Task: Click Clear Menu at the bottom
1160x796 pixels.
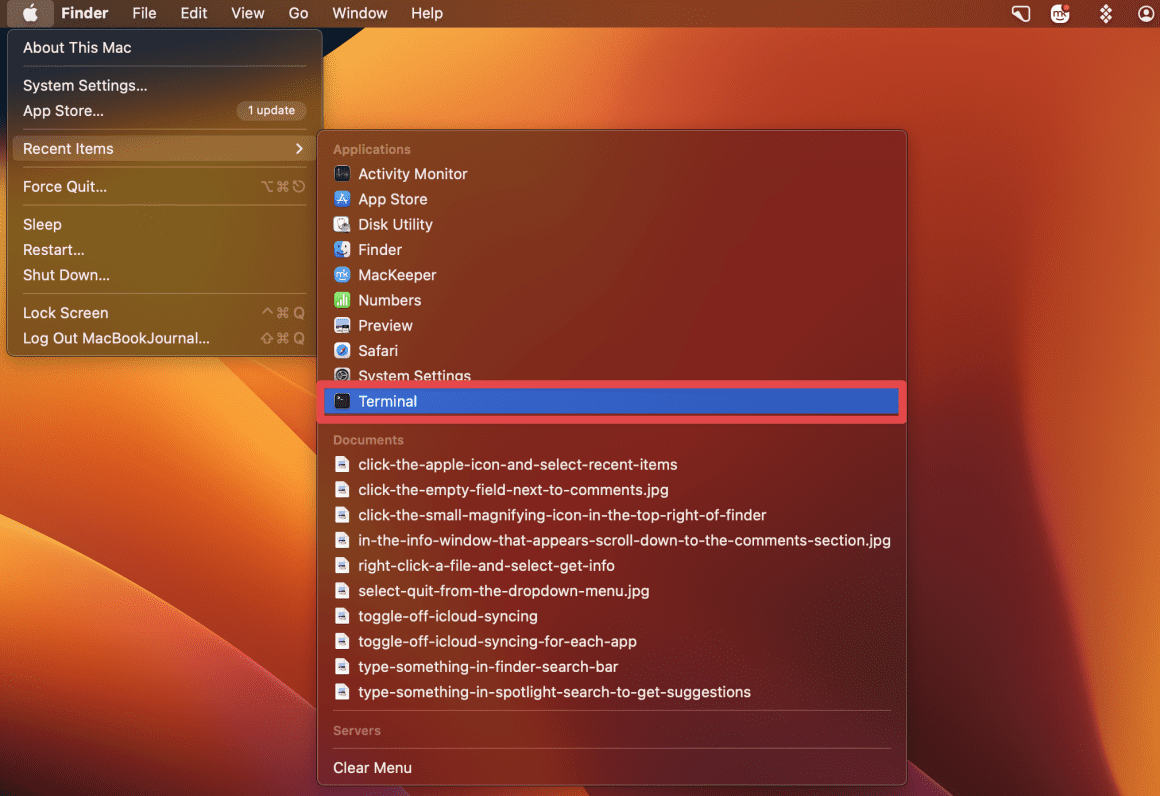Action: tap(372, 767)
